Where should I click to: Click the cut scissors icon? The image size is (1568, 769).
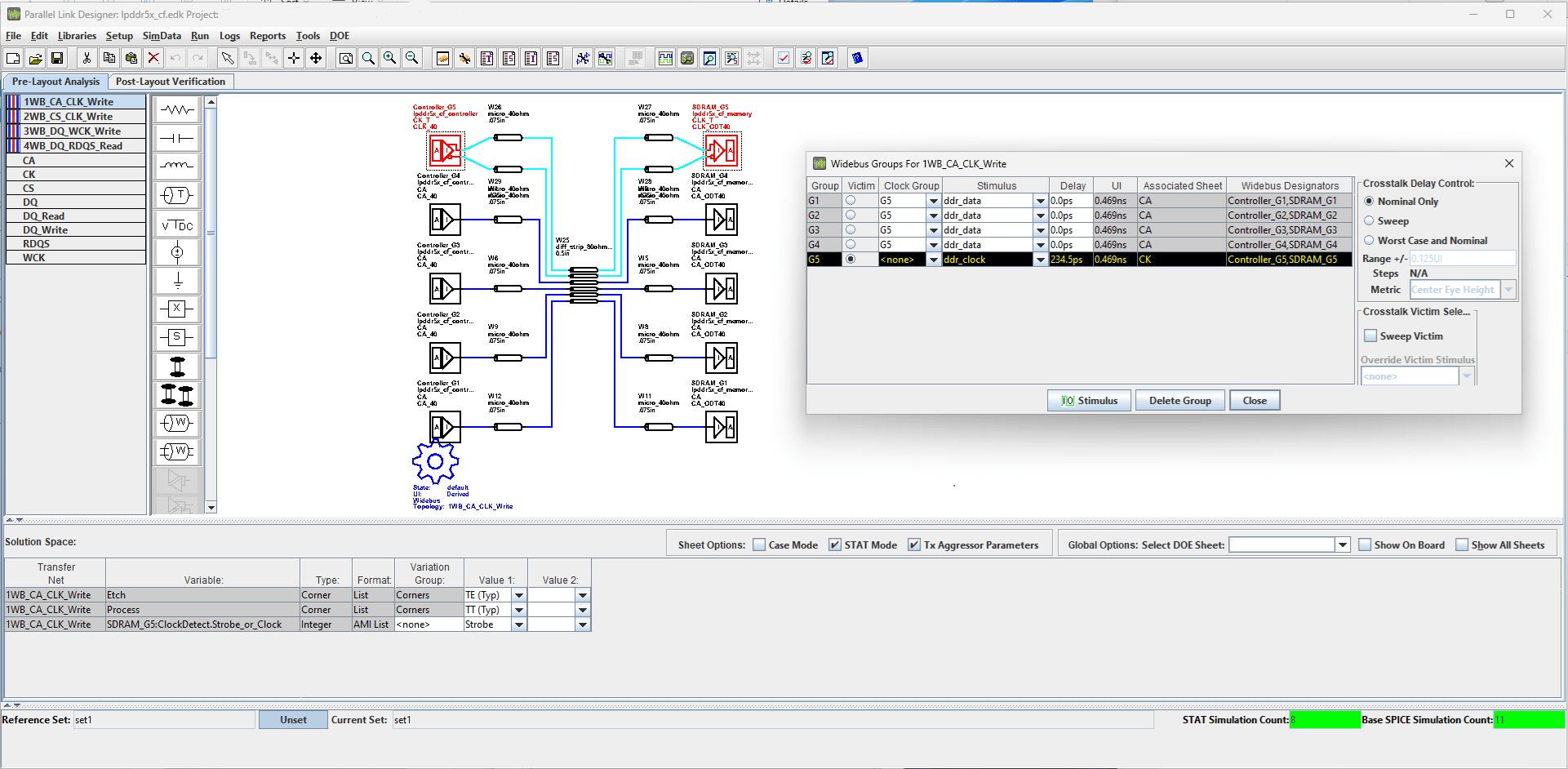[x=87, y=58]
